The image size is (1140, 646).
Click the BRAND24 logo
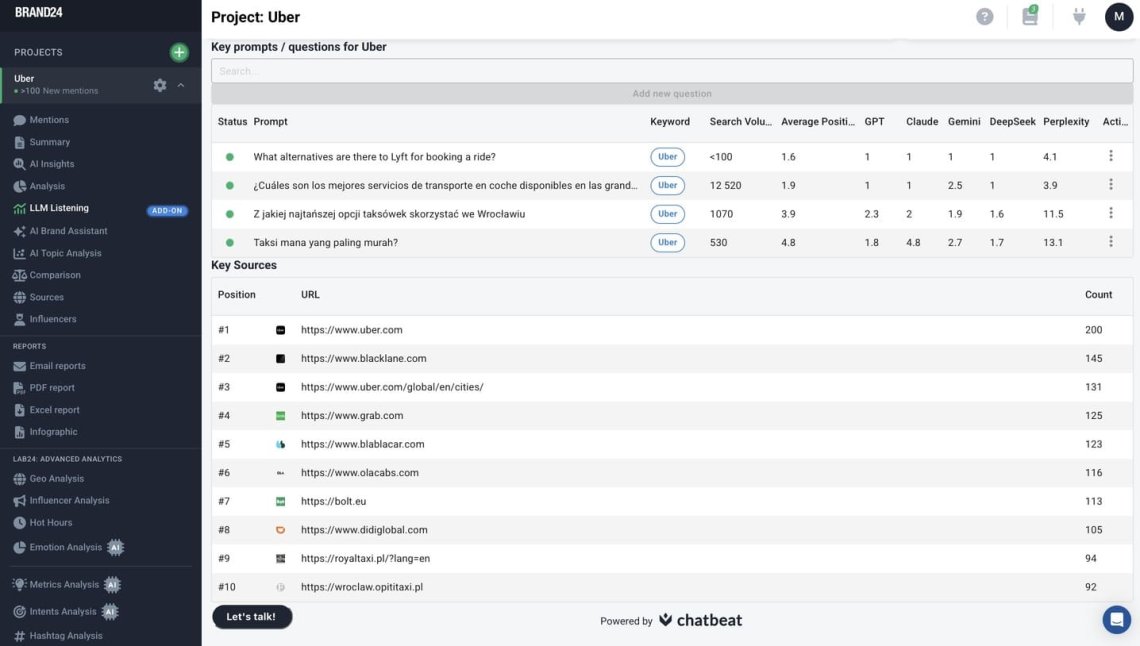(x=39, y=12)
